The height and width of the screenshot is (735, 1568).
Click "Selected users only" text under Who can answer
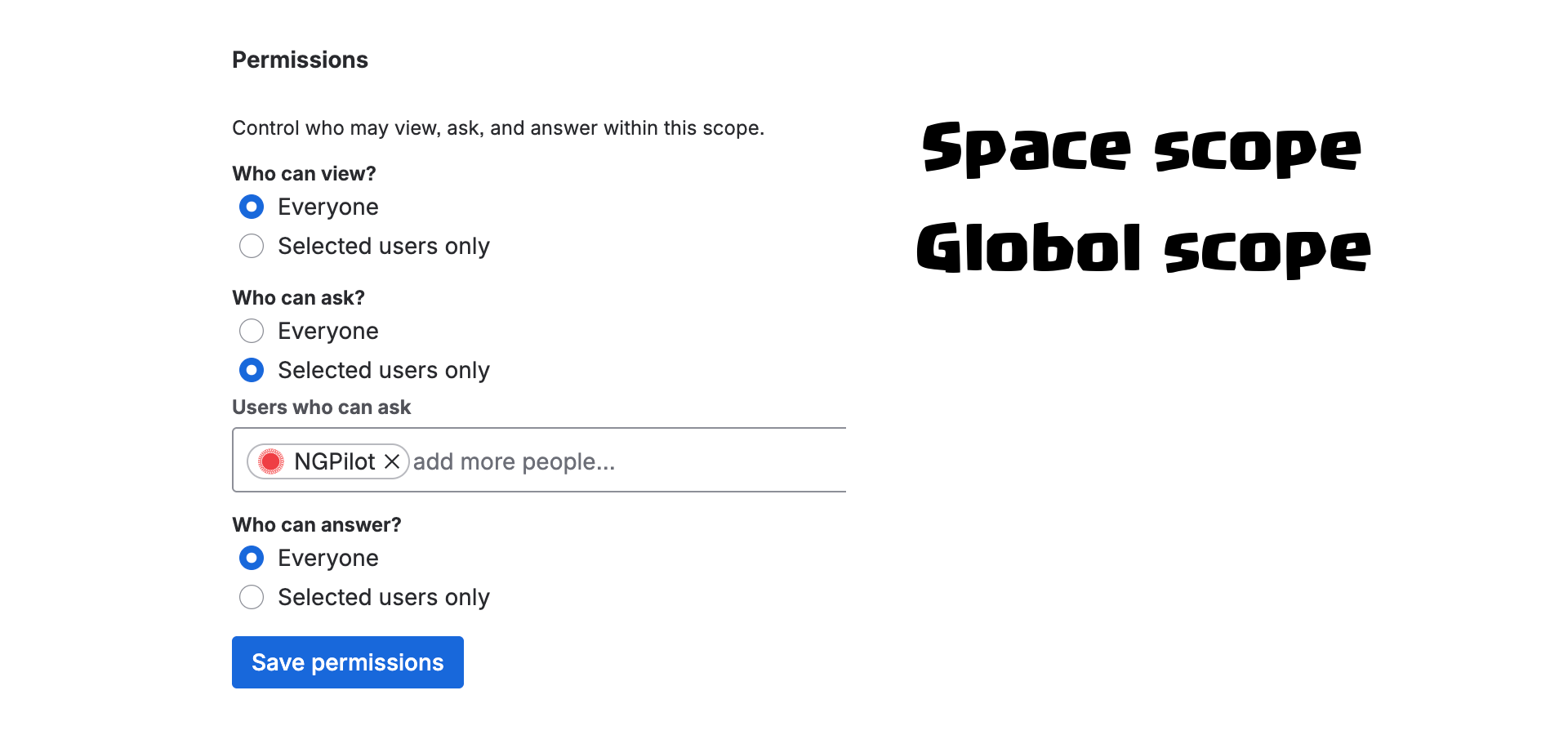tap(384, 597)
